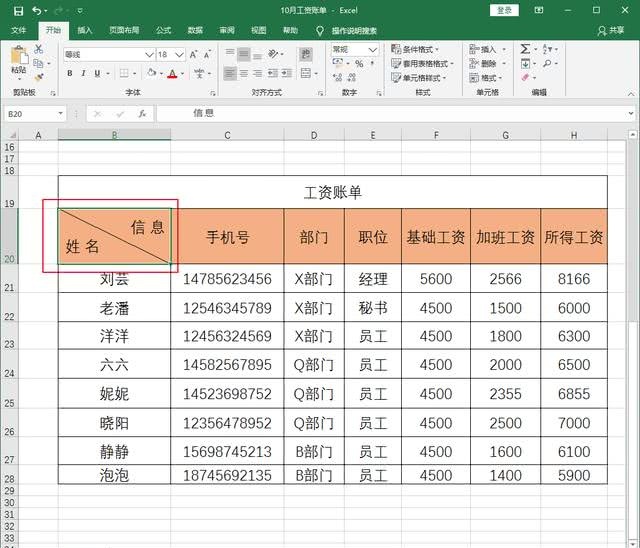The width and height of the screenshot is (640, 548).
Task: Open the Name Box dropdown arrow
Action: click(x=60, y=113)
